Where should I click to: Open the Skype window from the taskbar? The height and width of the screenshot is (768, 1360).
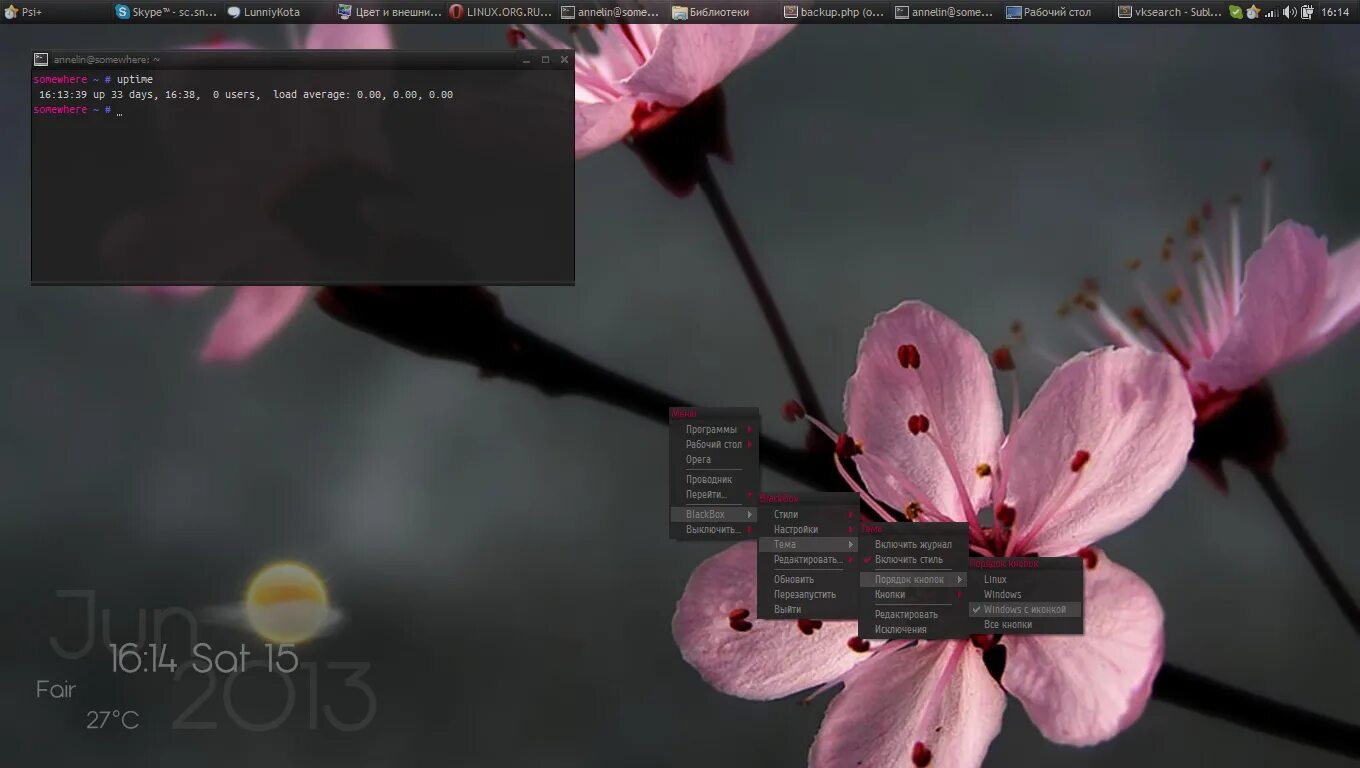(x=166, y=12)
